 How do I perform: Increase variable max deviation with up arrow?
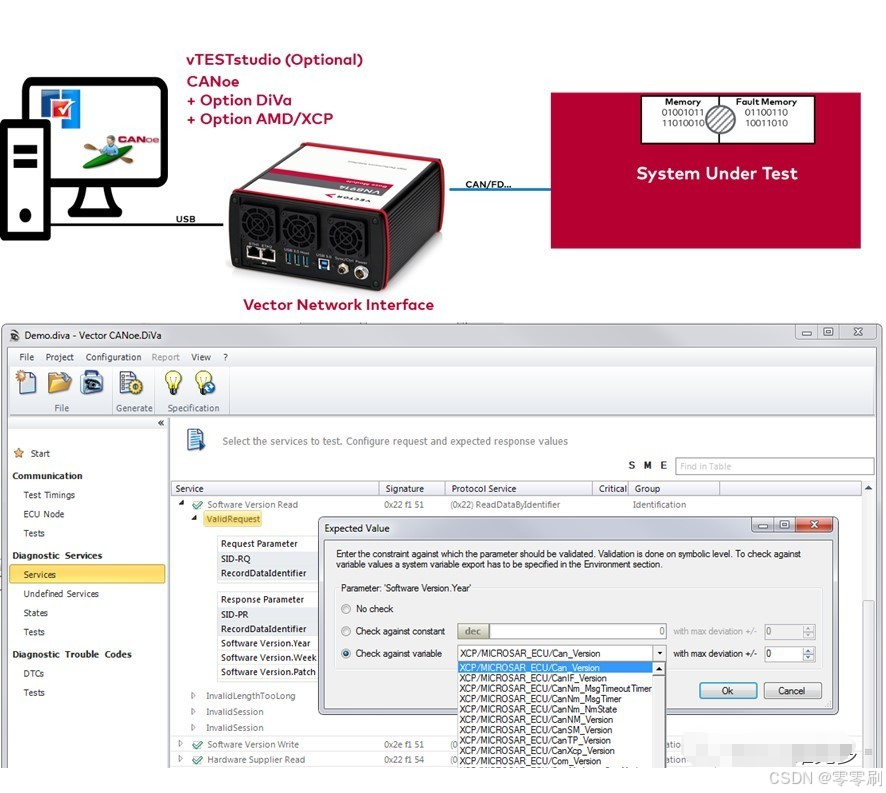click(809, 651)
